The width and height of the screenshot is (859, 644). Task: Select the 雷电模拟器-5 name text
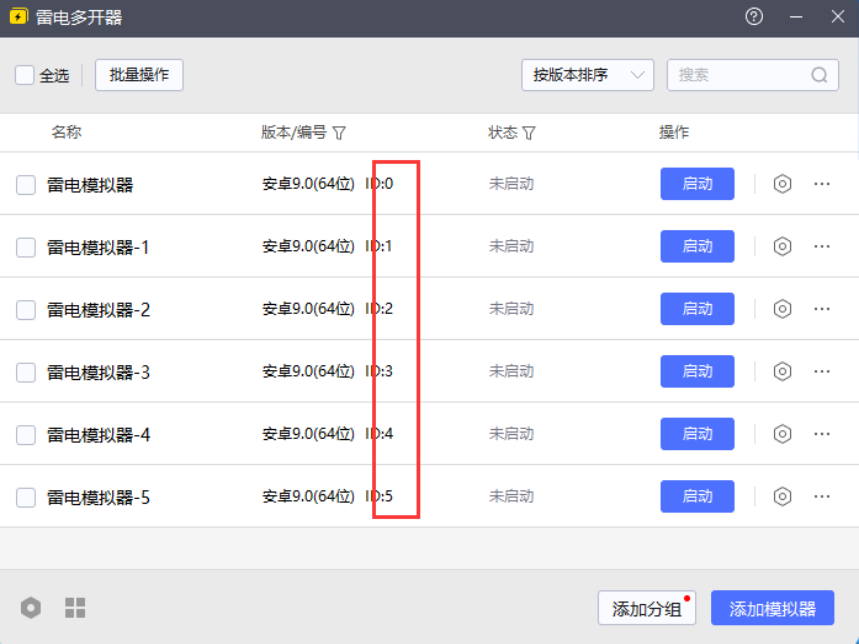click(99, 498)
